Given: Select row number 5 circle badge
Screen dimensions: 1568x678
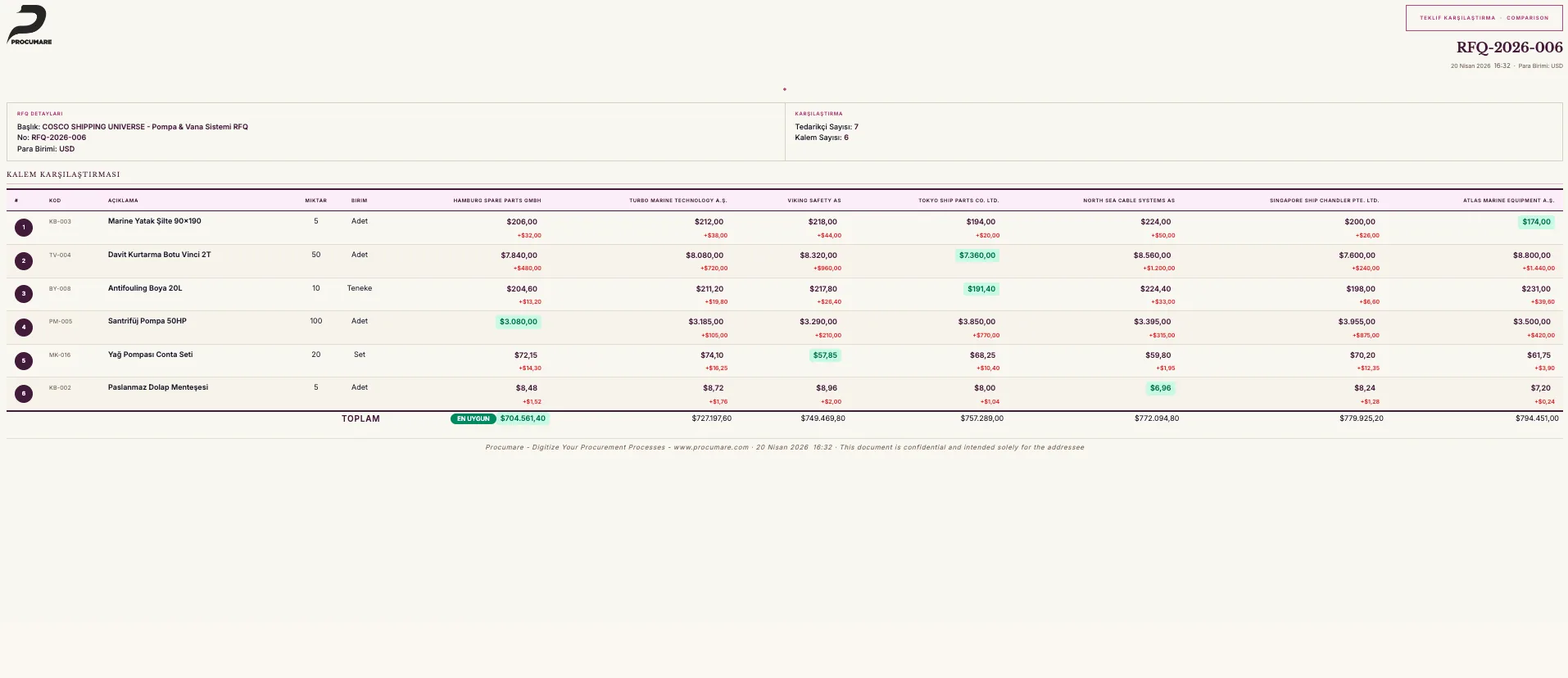Looking at the screenshot, I should (24, 361).
